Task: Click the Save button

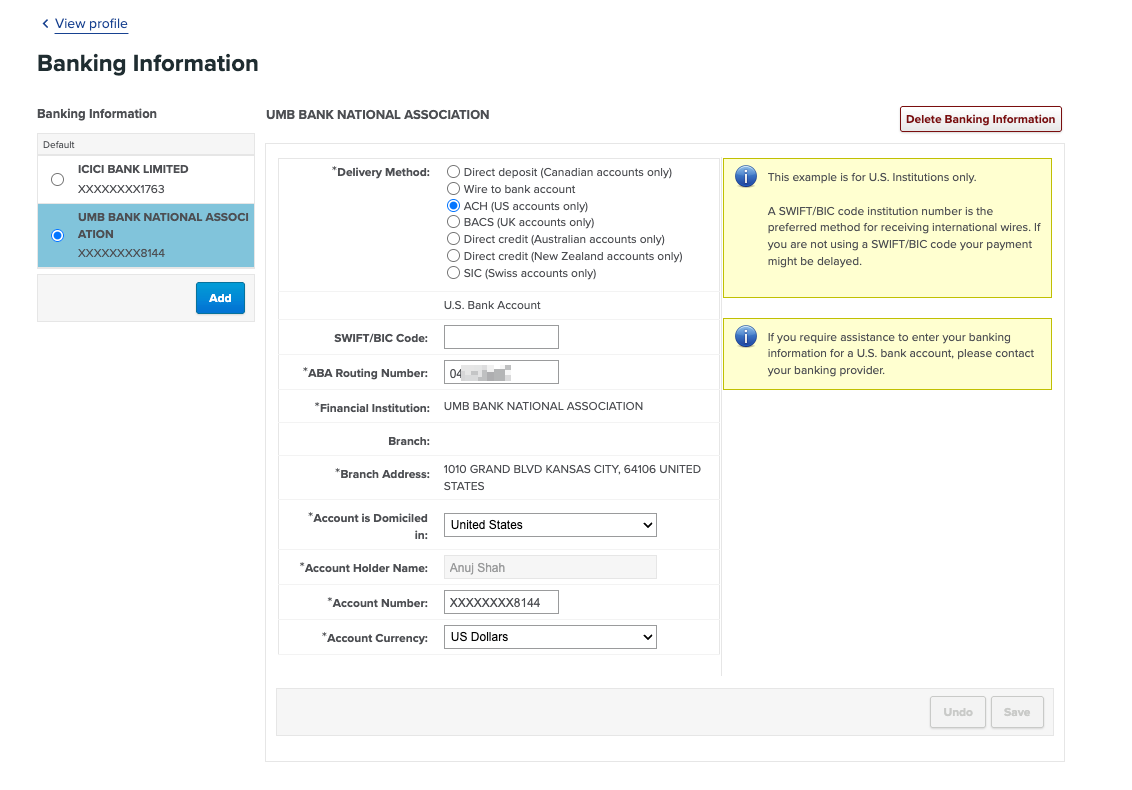Action: pyautogui.click(x=1017, y=712)
